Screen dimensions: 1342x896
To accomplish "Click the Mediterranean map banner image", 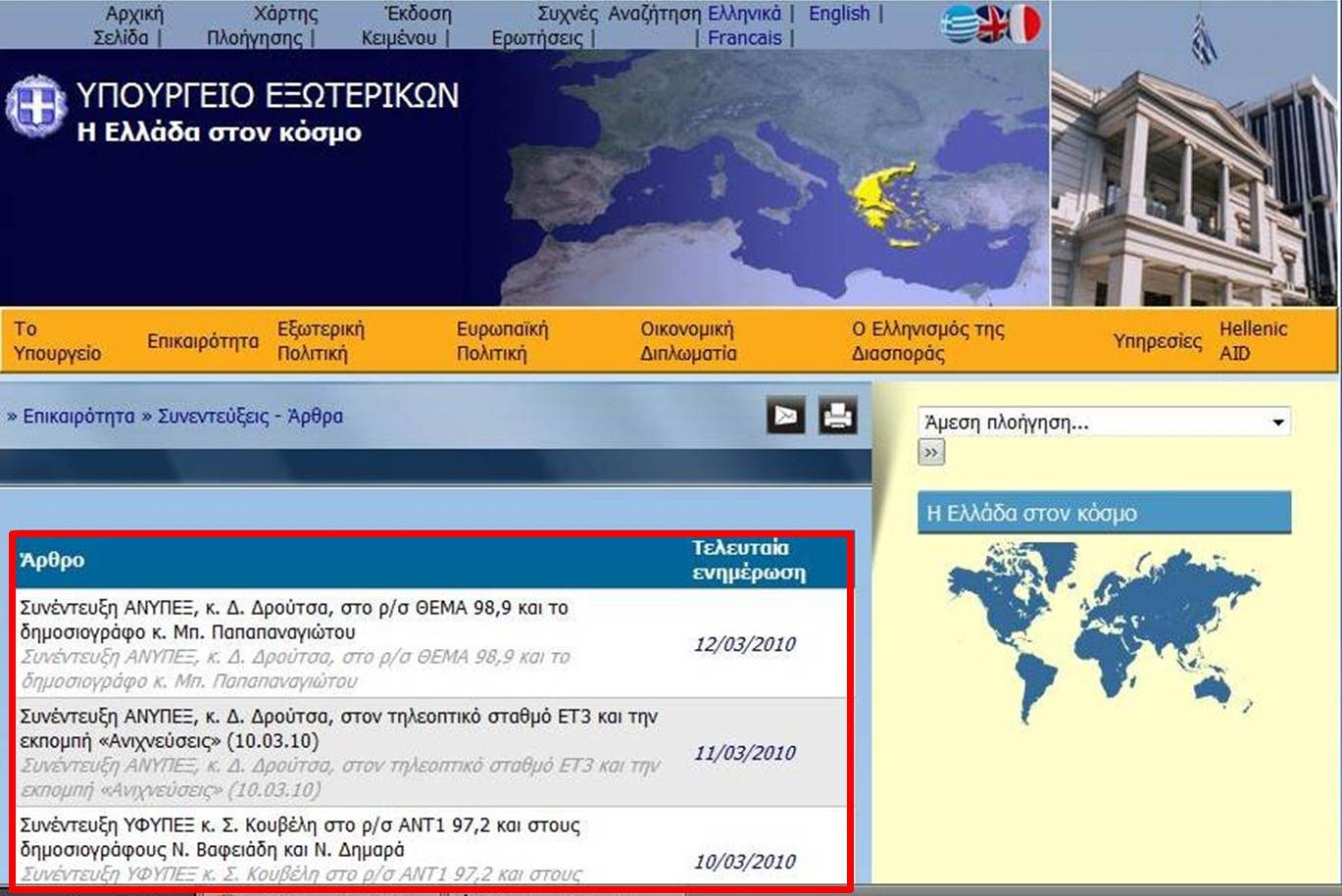I will tap(774, 176).
